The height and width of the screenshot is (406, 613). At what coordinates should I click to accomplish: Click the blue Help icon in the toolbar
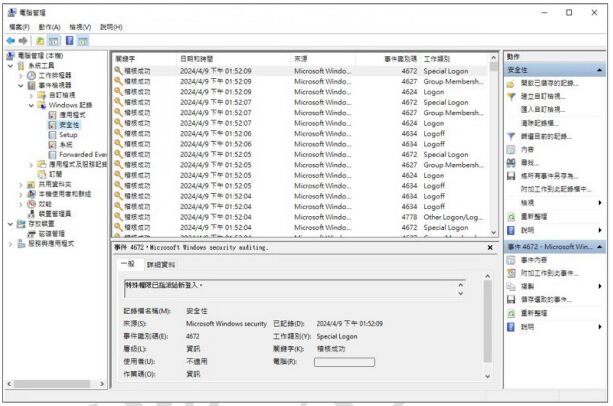[x=72, y=40]
